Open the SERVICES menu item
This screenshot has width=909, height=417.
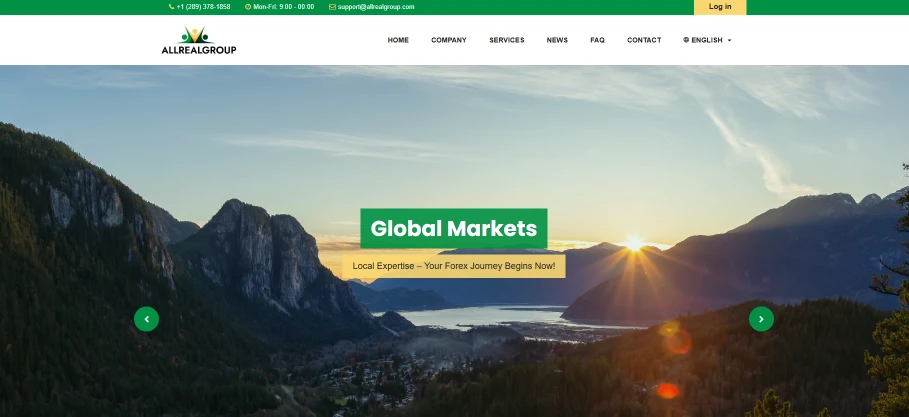click(x=507, y=40)
